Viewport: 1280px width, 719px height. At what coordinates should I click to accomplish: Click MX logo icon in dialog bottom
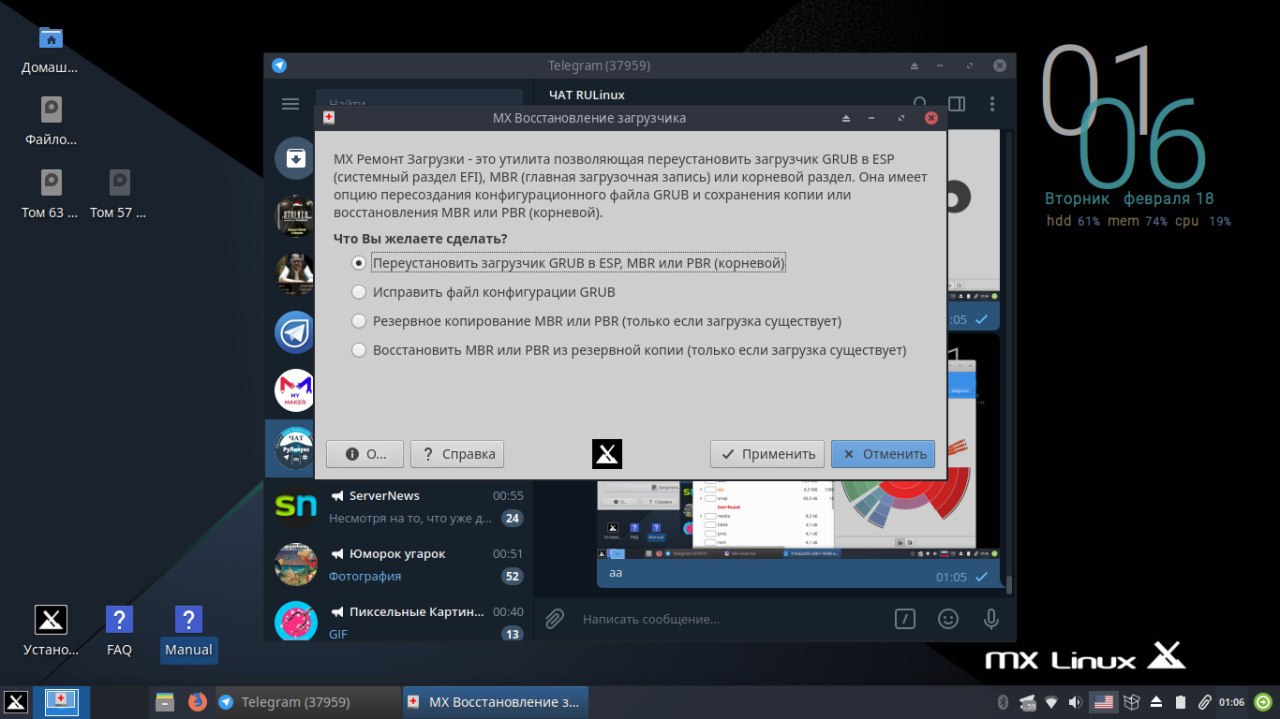pyautogui.click(x=607, y=454)
